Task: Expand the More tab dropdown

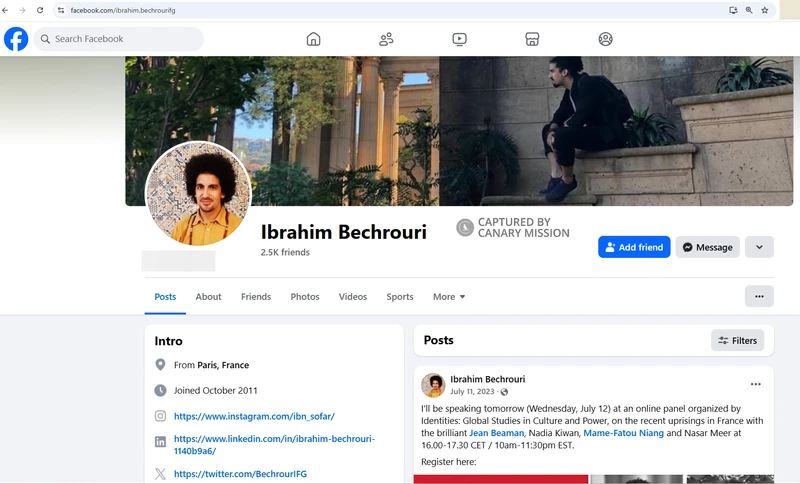Action: 449,297
